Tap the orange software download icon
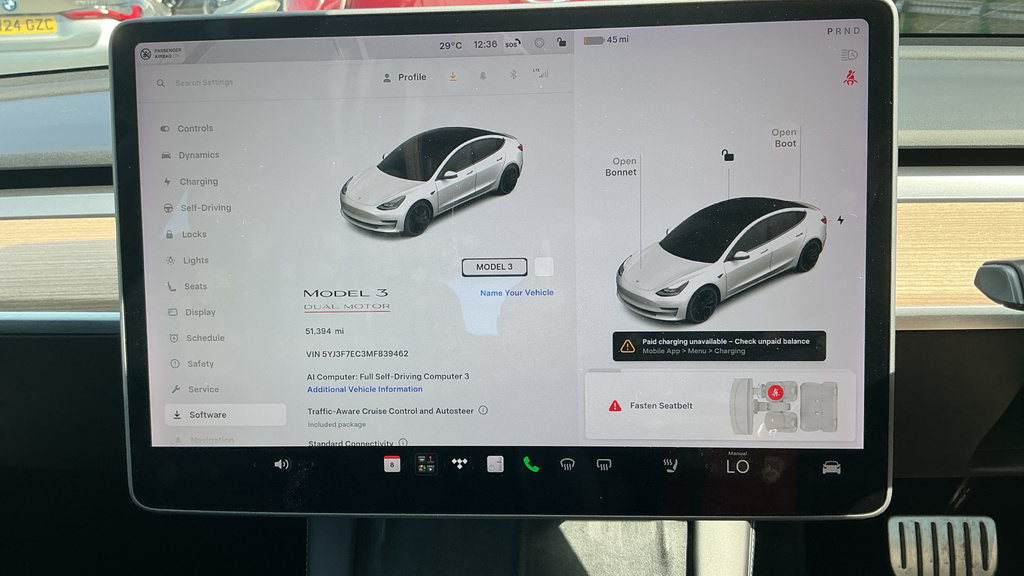 (453, 76)
